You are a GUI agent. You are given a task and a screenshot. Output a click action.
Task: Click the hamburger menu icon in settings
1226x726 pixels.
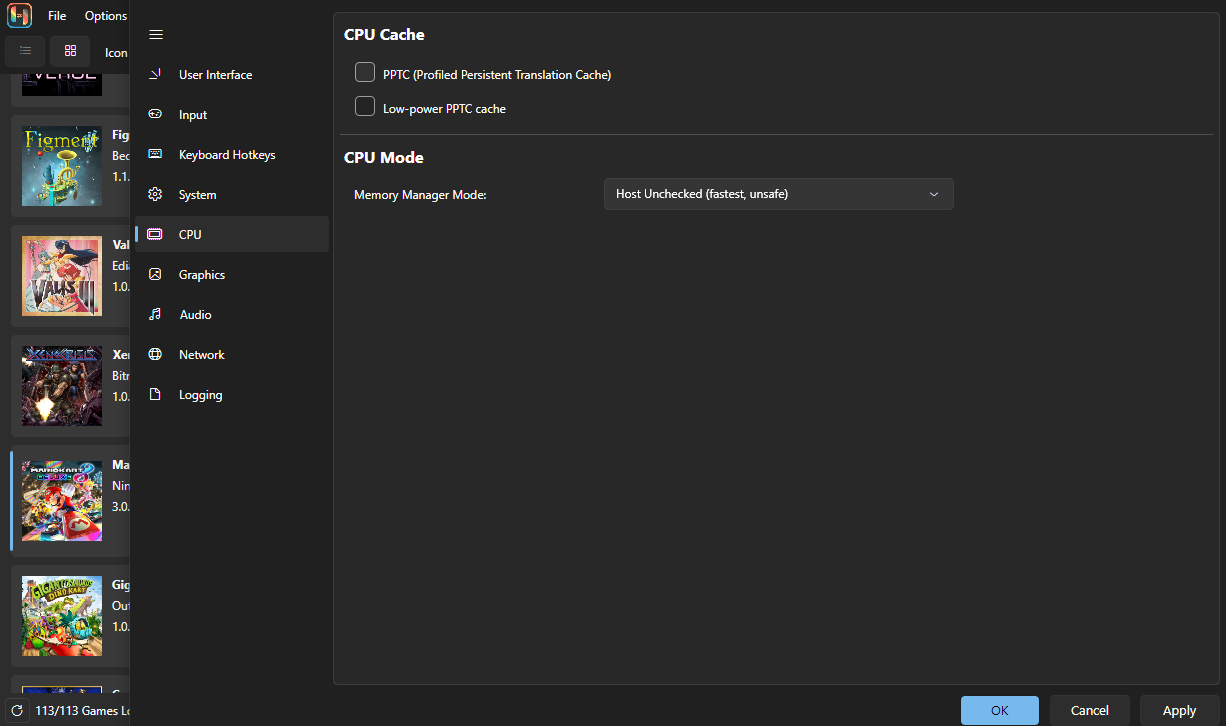point(156,35)
